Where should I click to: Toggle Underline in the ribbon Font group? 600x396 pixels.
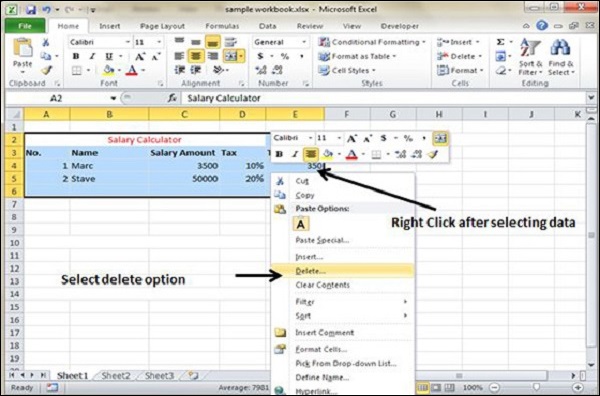tap(109, 56)
